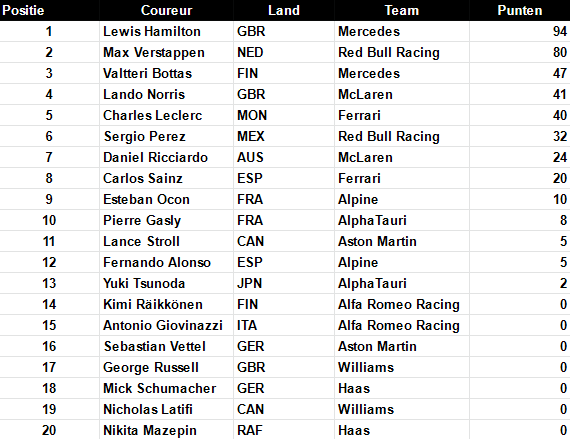
Task: Select the Team column header
Action: (x=402, y=10)
